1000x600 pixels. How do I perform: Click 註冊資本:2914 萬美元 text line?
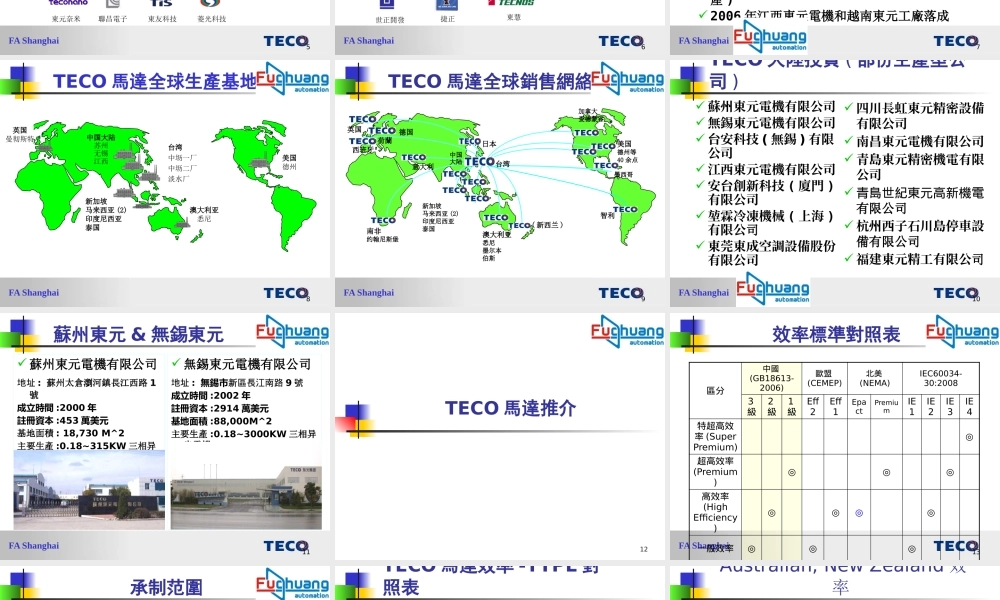(220, 408)
